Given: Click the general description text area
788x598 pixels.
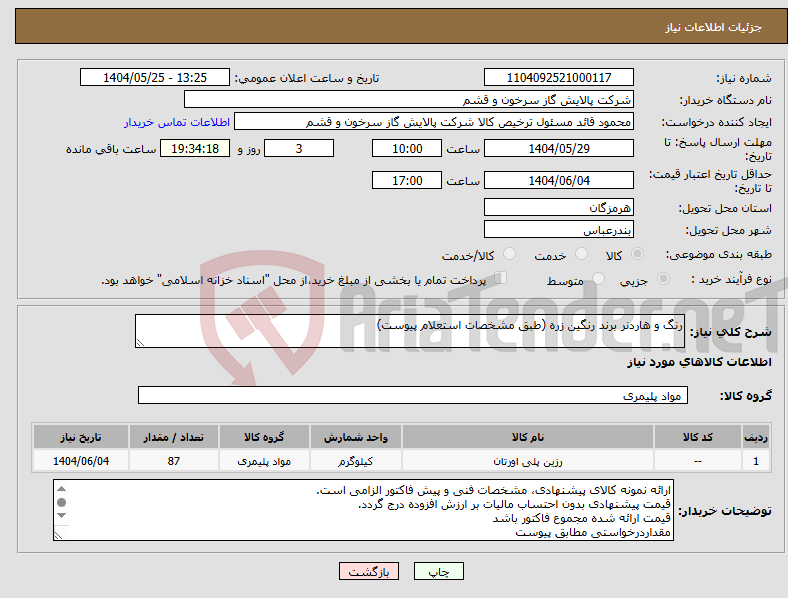Looking at the screenshot, I should pos(410,331).
